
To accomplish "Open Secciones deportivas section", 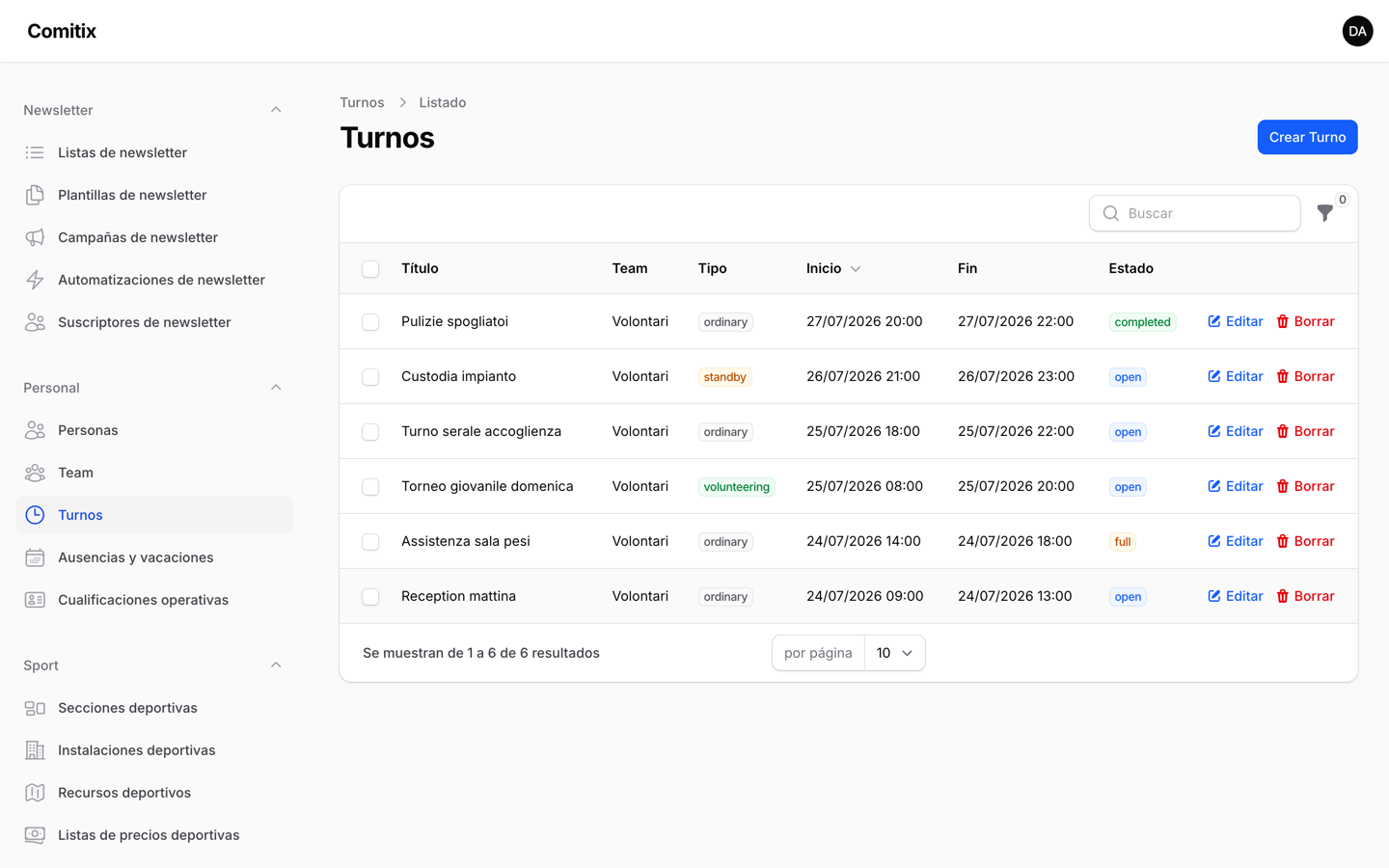I will coord(154,708).
